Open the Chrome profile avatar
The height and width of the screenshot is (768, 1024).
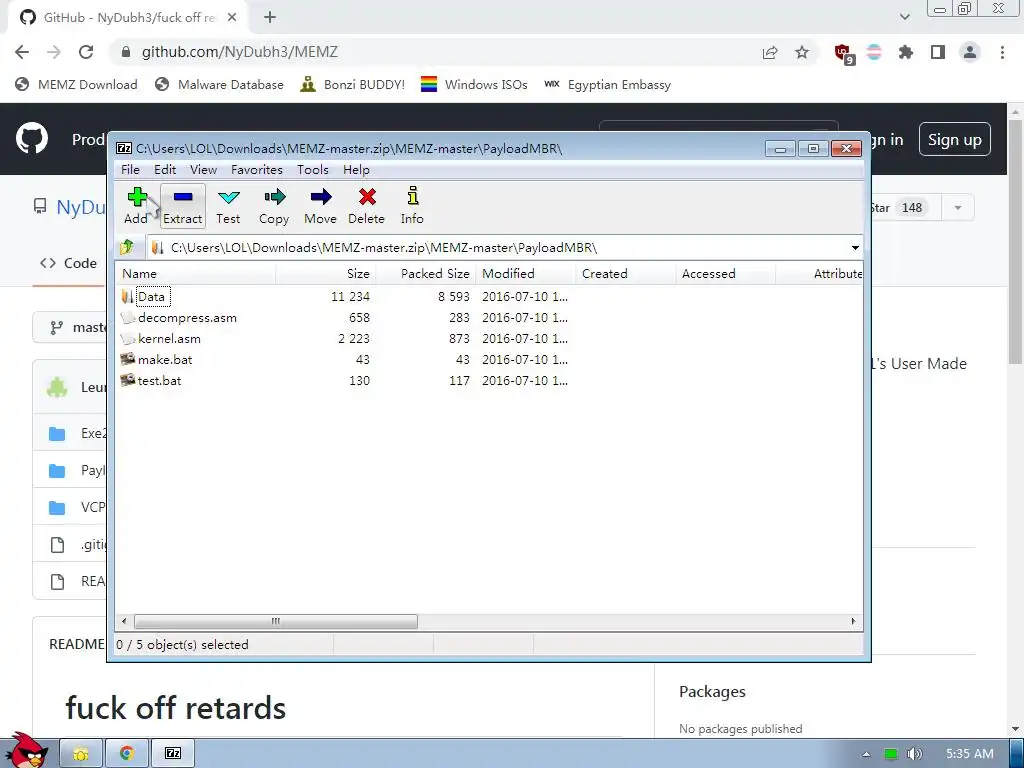click(x=970, y=52)
